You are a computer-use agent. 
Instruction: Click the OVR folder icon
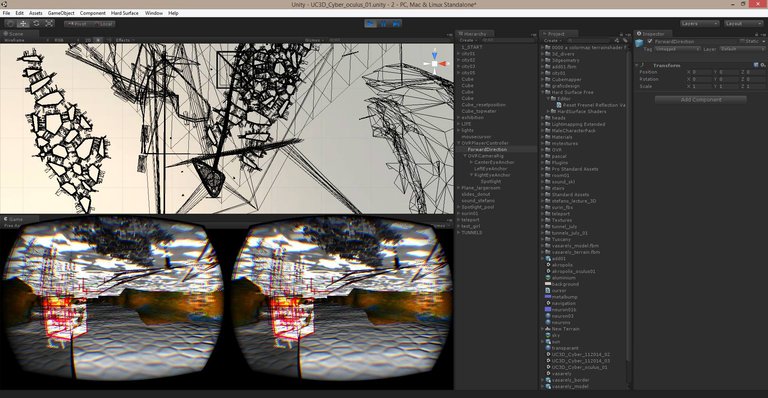[x=548, y=150]
